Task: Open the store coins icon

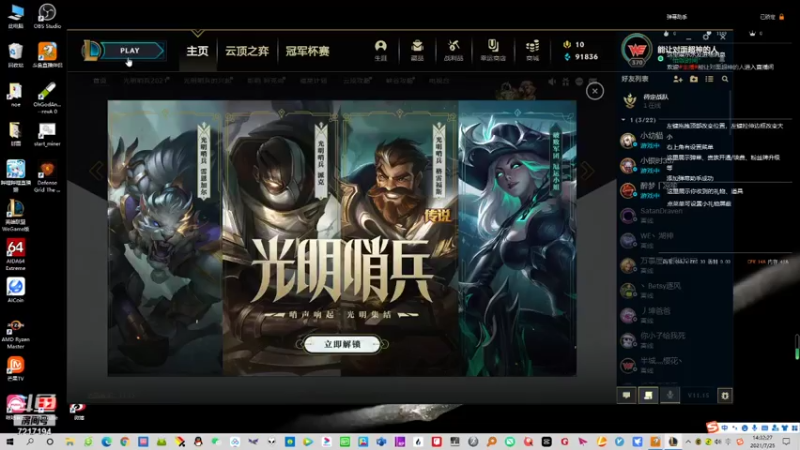Action: (532, 50)
